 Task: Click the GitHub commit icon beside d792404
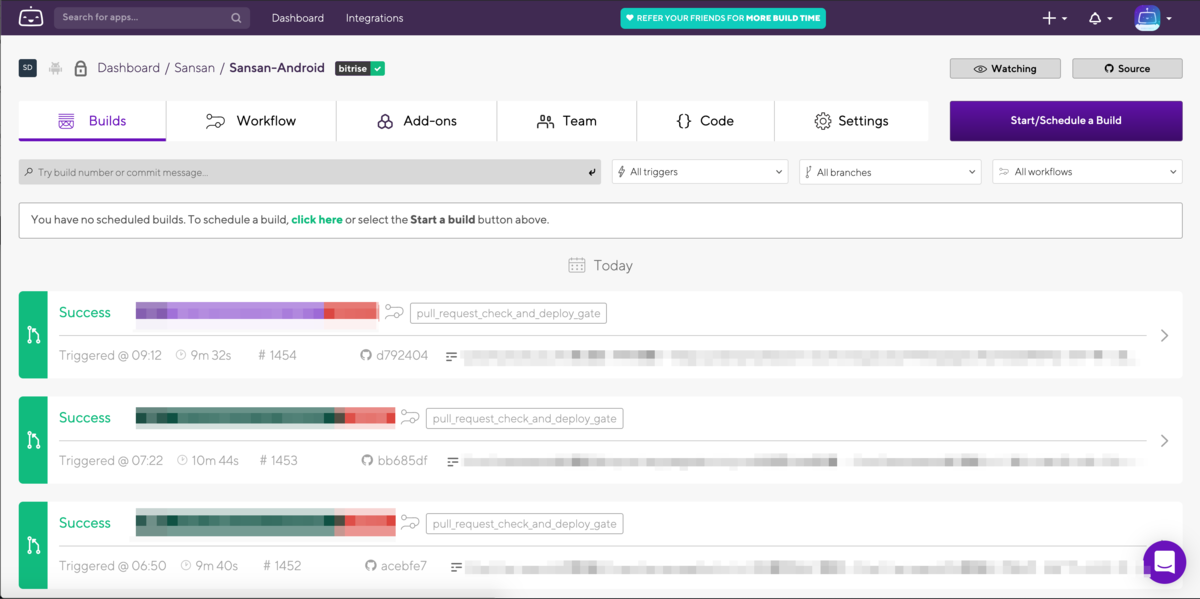[366, 355]
